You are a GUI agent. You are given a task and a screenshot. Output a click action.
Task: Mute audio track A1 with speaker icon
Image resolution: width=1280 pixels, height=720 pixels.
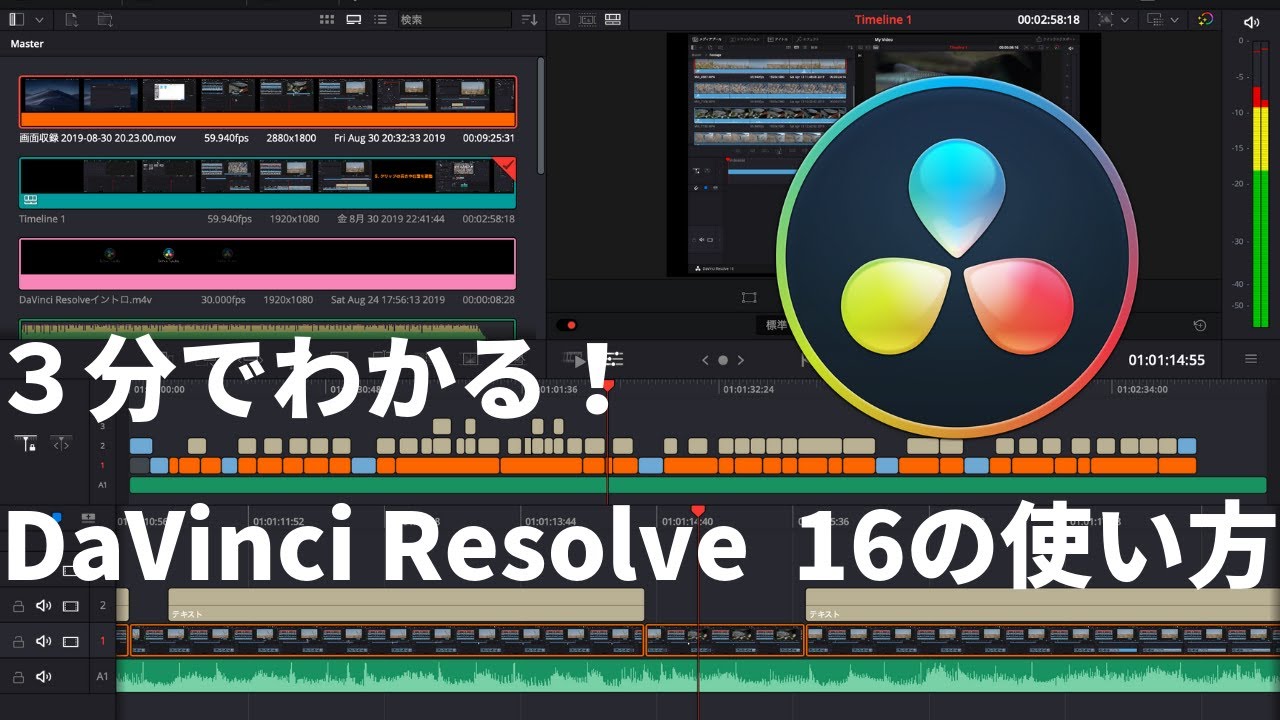click(44, 677)
